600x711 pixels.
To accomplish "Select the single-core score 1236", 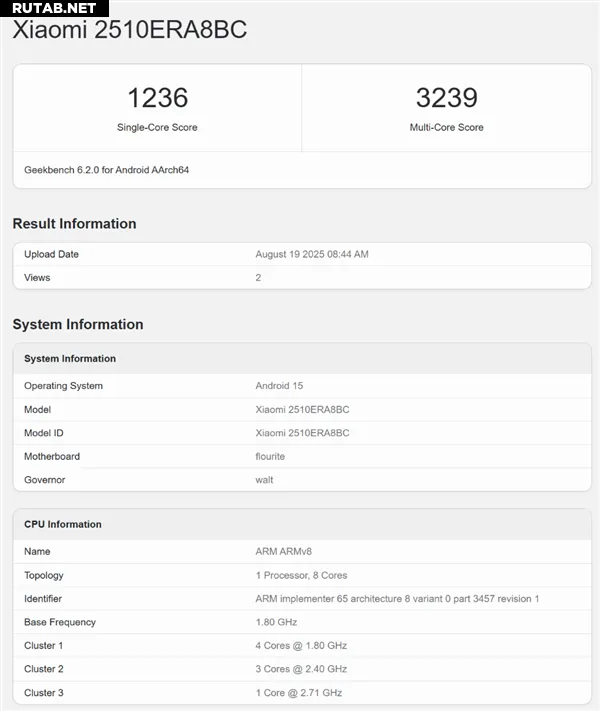I will tap(157, 98).
